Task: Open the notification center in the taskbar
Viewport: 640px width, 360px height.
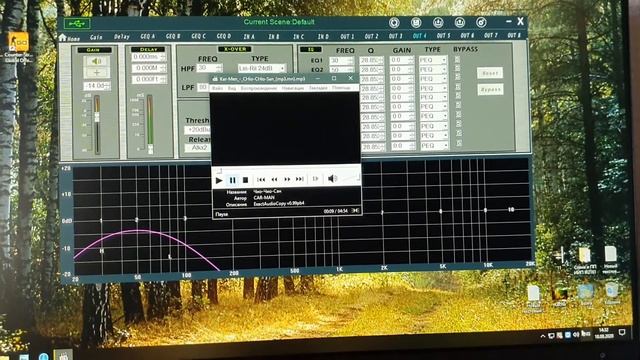Action: [x=622, y=333]
